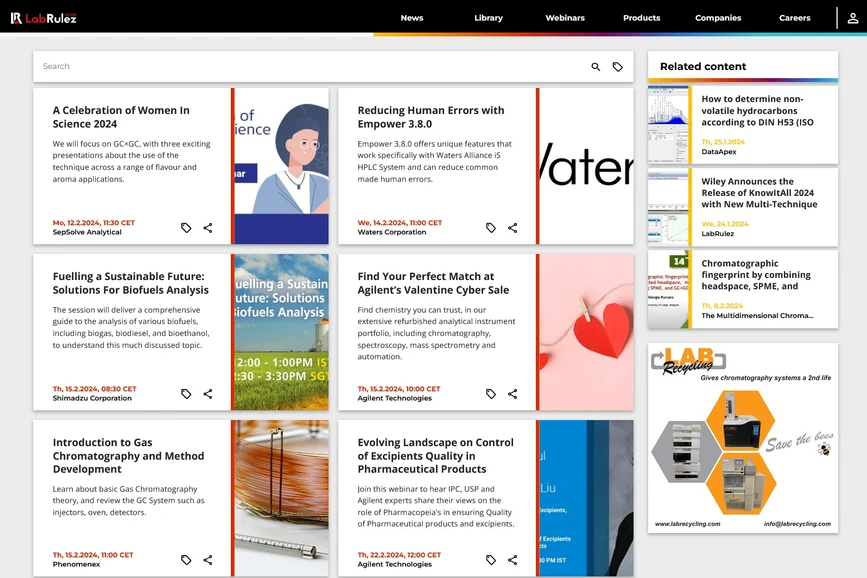
Task: Open Agilent's Valentine Cyber Sale title
Action: click(433, 283)
